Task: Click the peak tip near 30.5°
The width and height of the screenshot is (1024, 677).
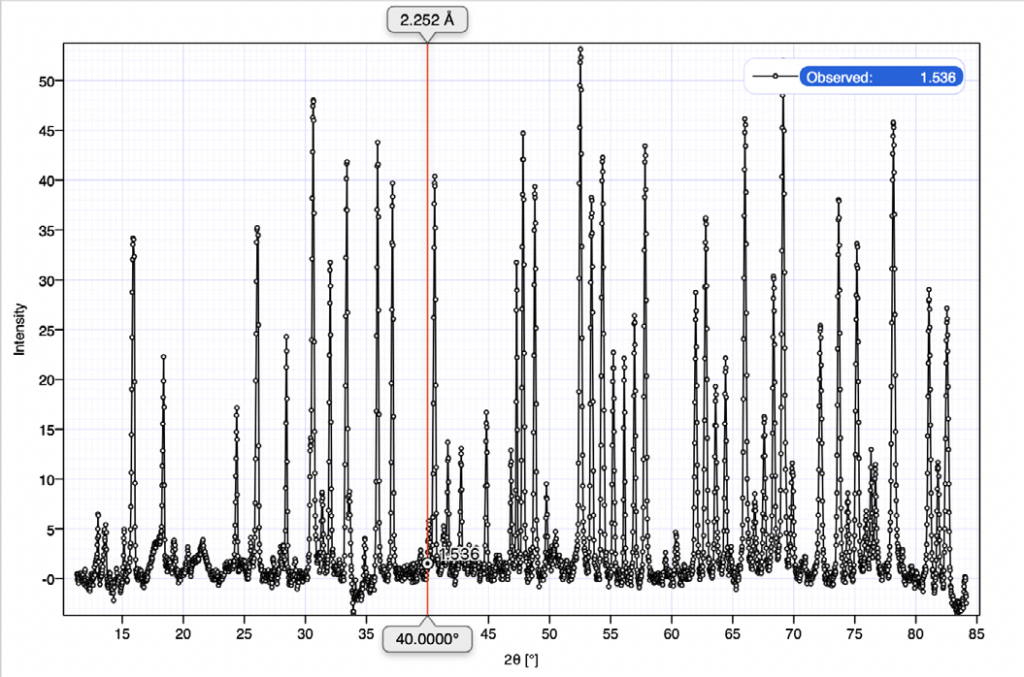Action: 313,100
